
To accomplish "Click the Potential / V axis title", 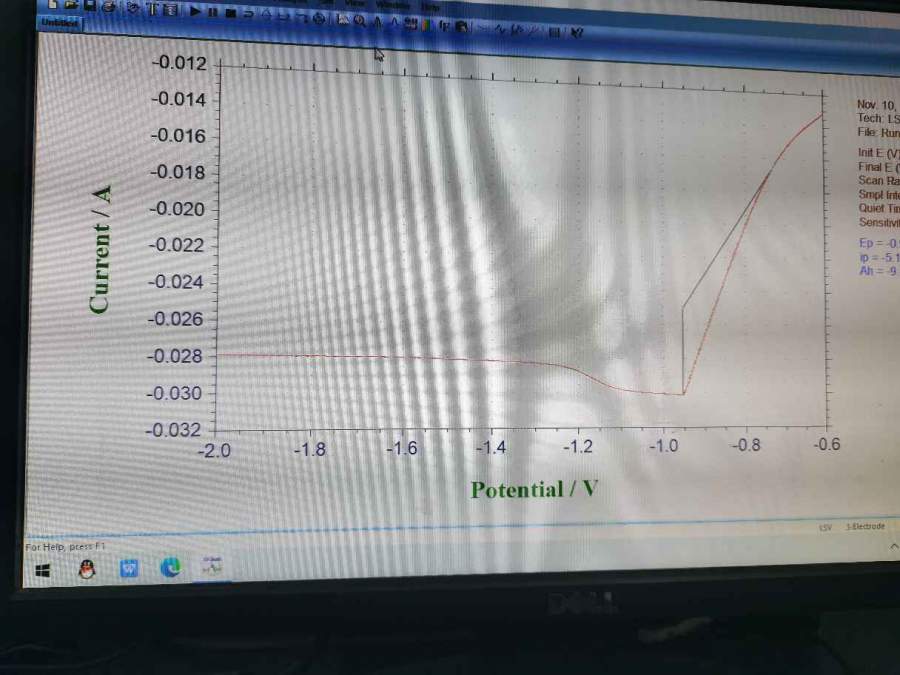I will [533, 489].
